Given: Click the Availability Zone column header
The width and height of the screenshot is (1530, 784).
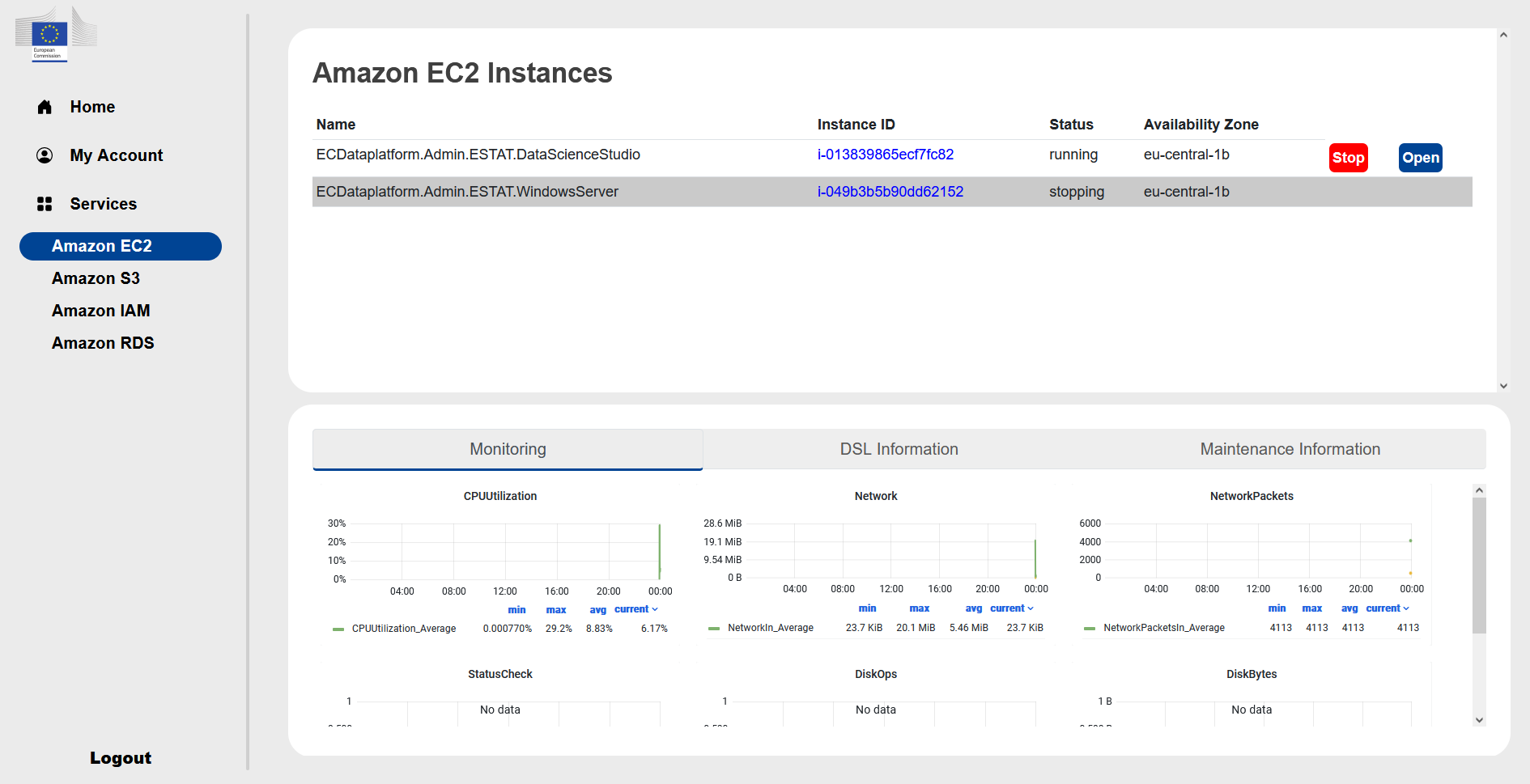Looking at the screenshot, I should pos(1201,125).
